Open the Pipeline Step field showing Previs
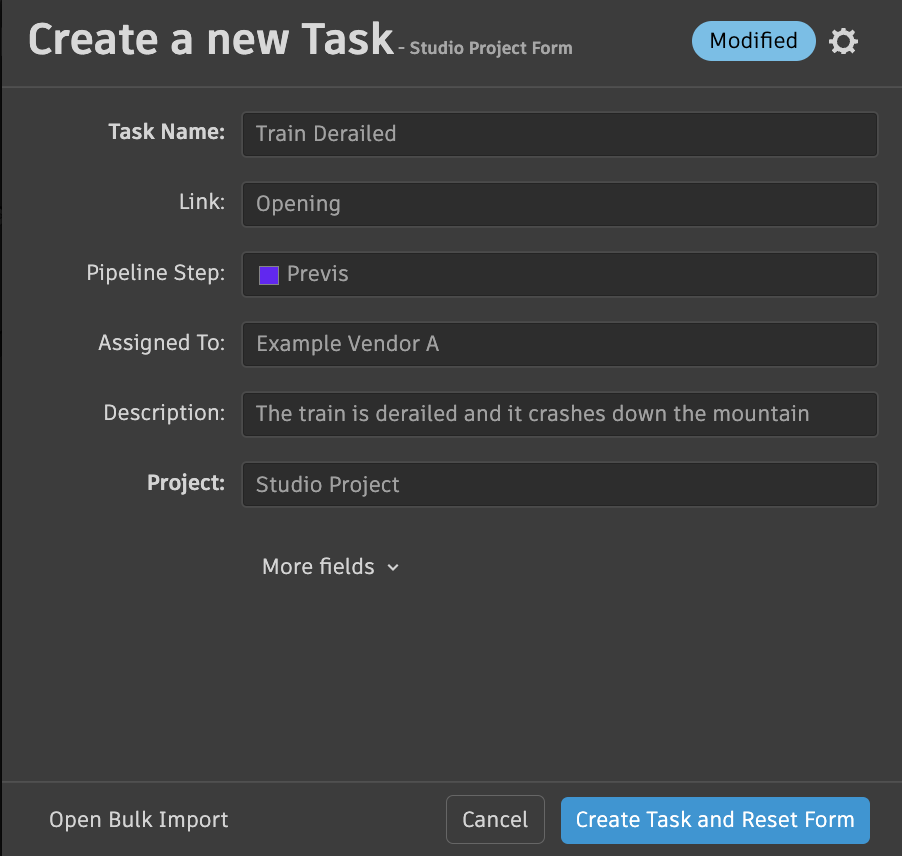 click(560, 274)
